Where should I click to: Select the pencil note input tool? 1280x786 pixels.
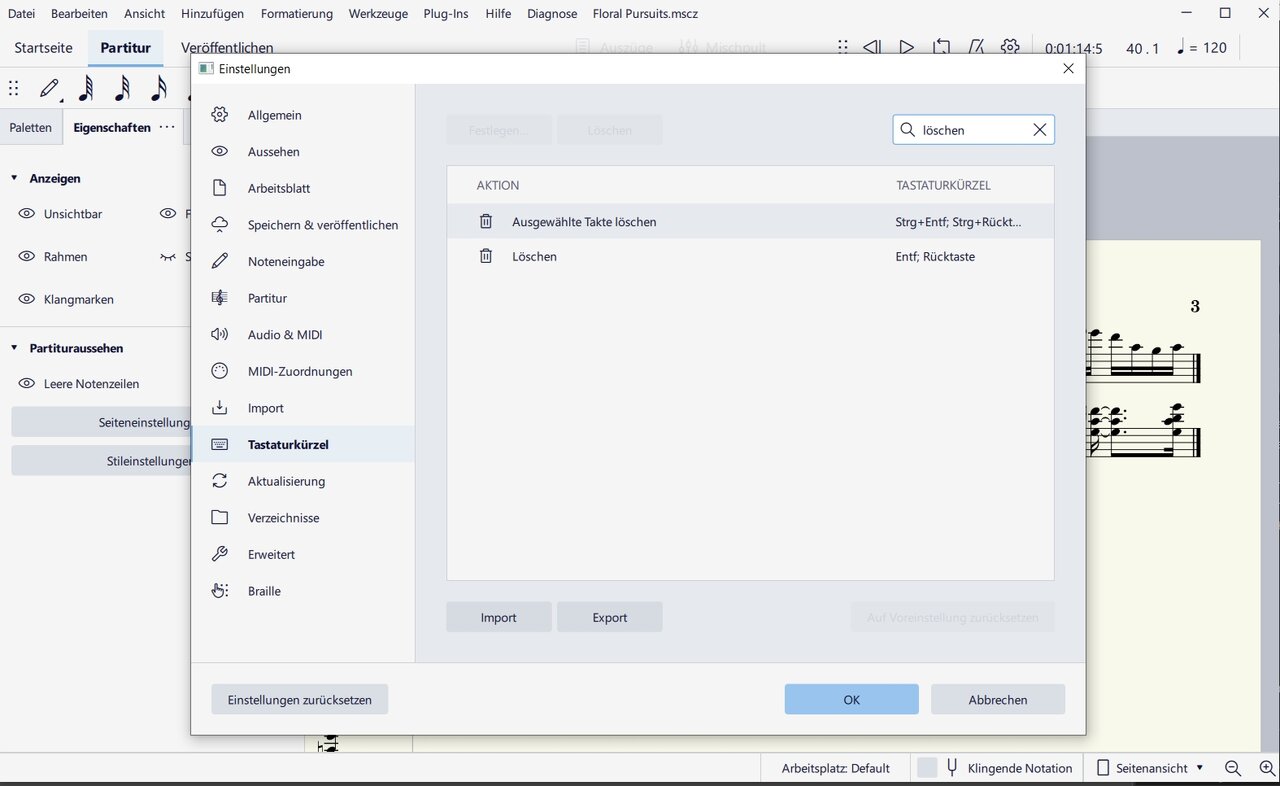49,89
